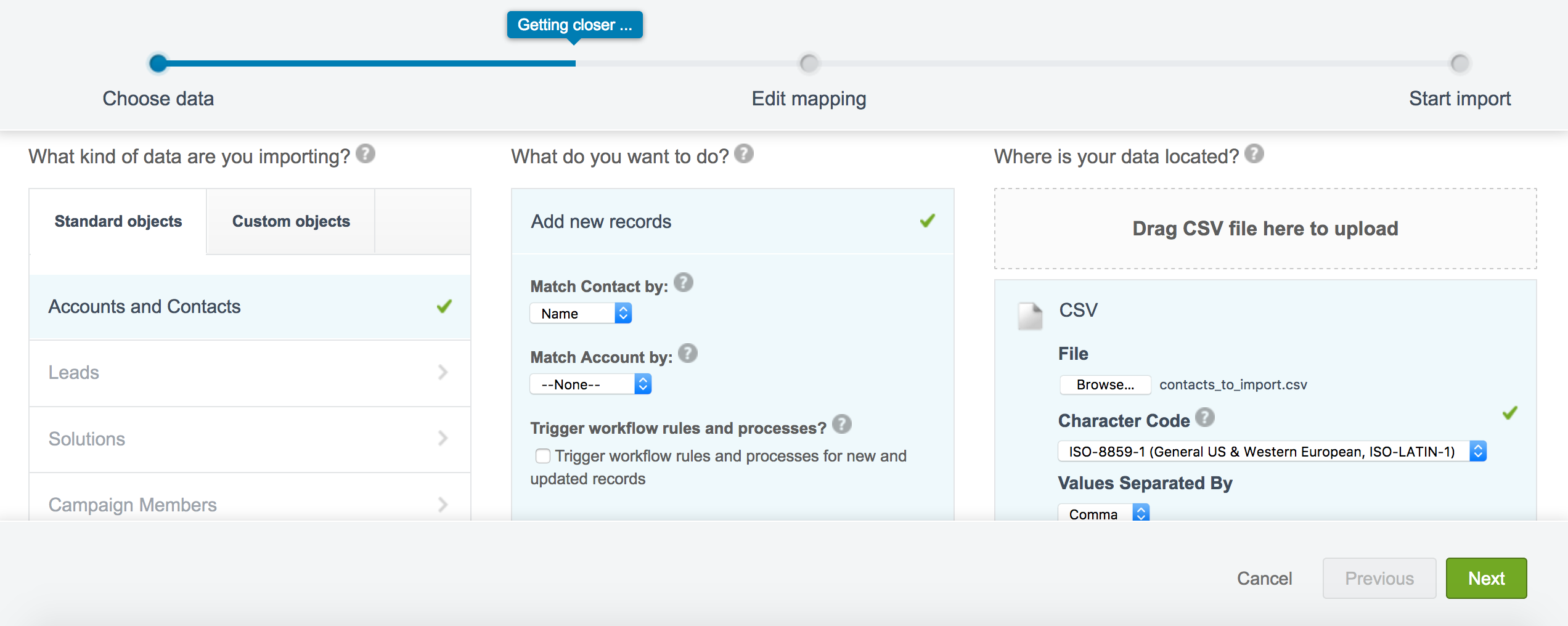Open Match Account by help icon
The image size is (1568, 626).
click(x=688, y=354)
